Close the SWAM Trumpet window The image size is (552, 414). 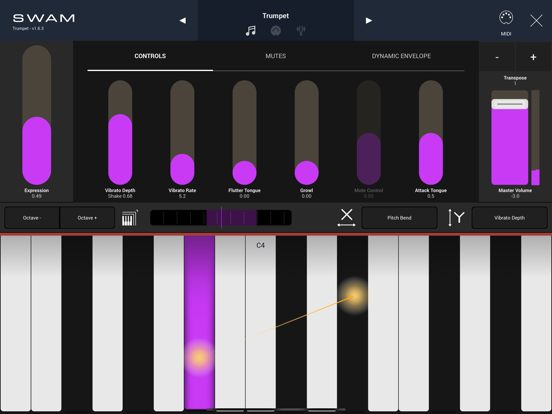click(x=536, y=20)
